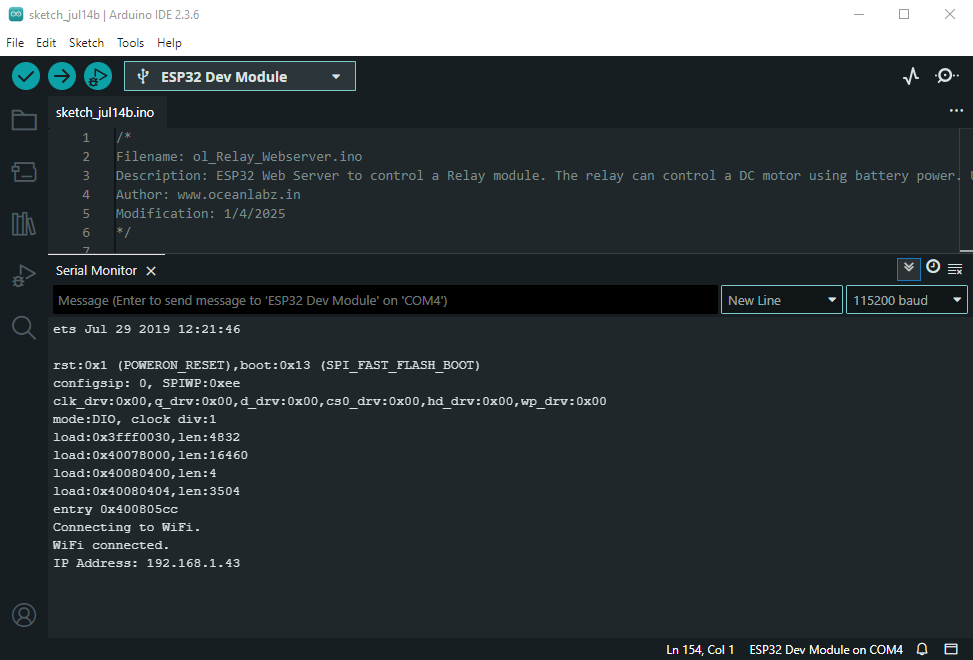The image size is (973, 660).
Task: Open the Tools menu
Action: click(130, 43)
